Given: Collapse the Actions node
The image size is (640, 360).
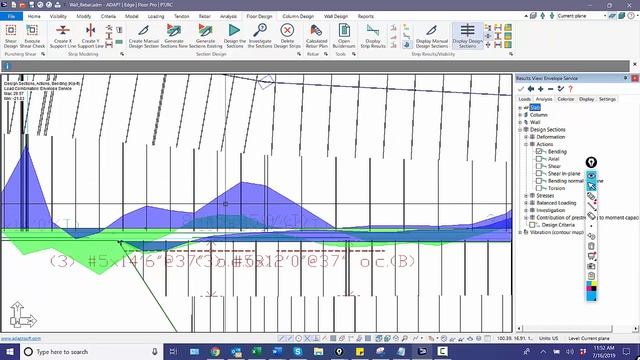Looking at the screenshot, I should 526,144.
